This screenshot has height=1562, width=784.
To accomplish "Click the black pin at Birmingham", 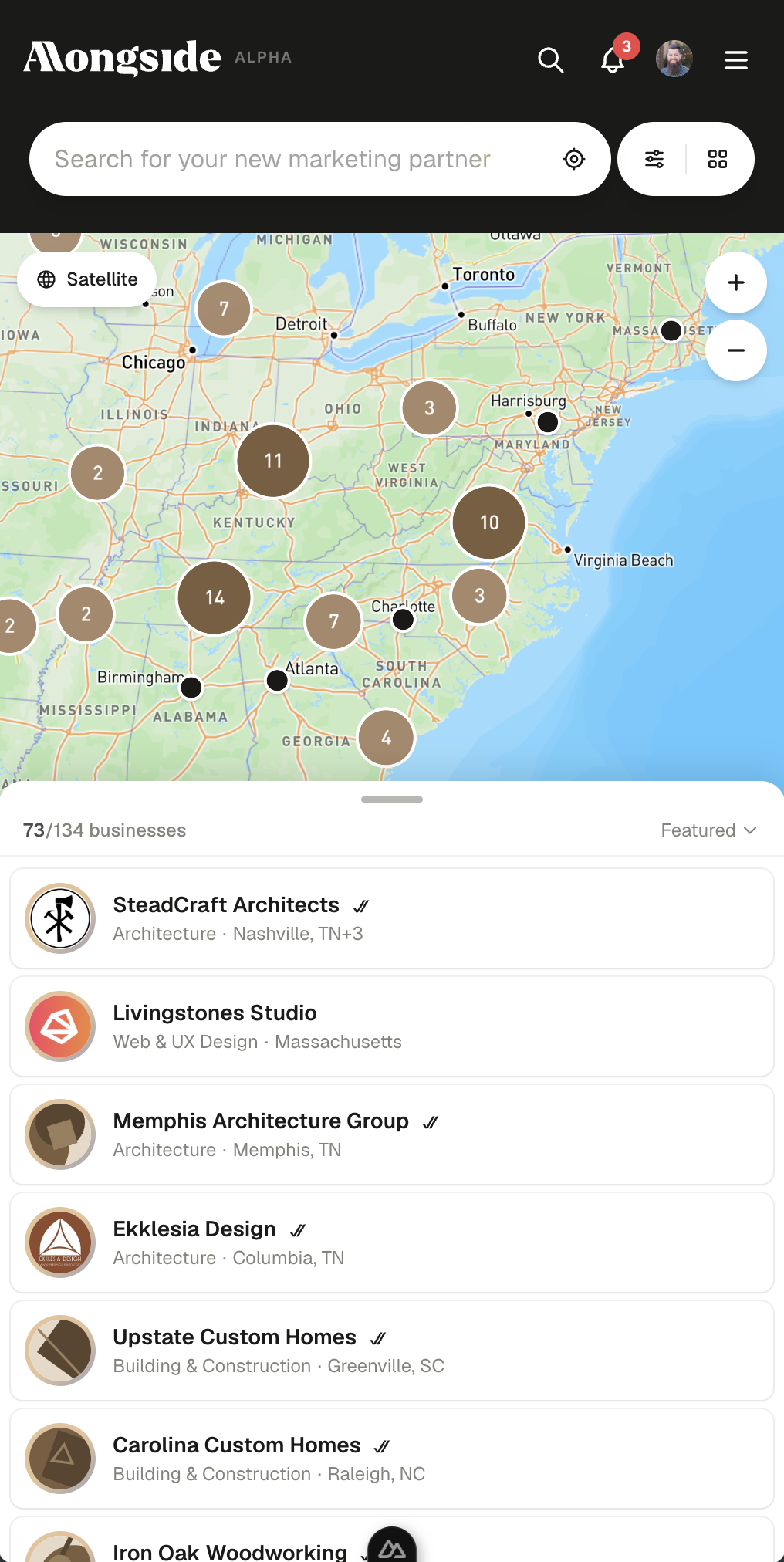I will point(191,687).
